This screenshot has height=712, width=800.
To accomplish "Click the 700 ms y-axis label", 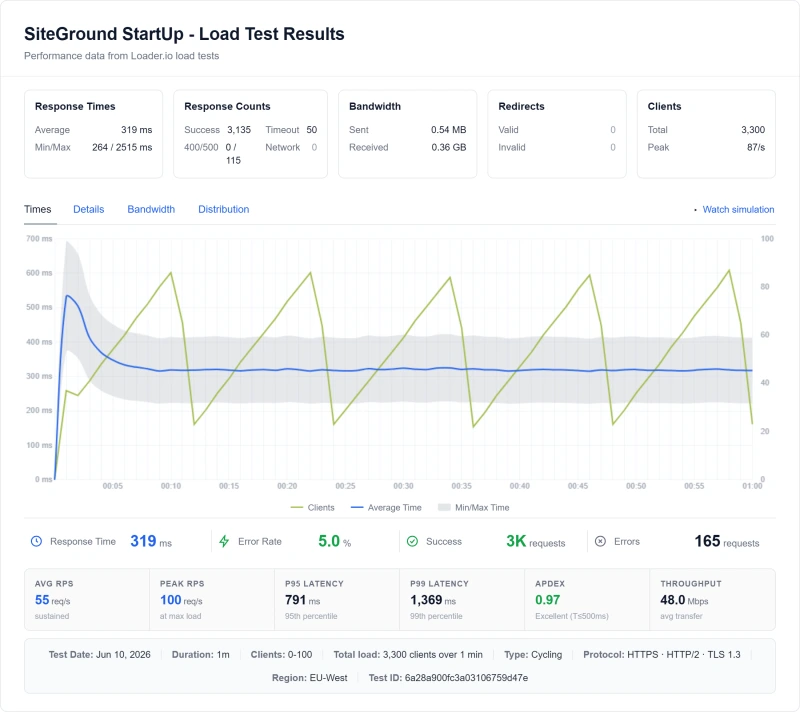I will pyautogui.click(x=39, y=239).
